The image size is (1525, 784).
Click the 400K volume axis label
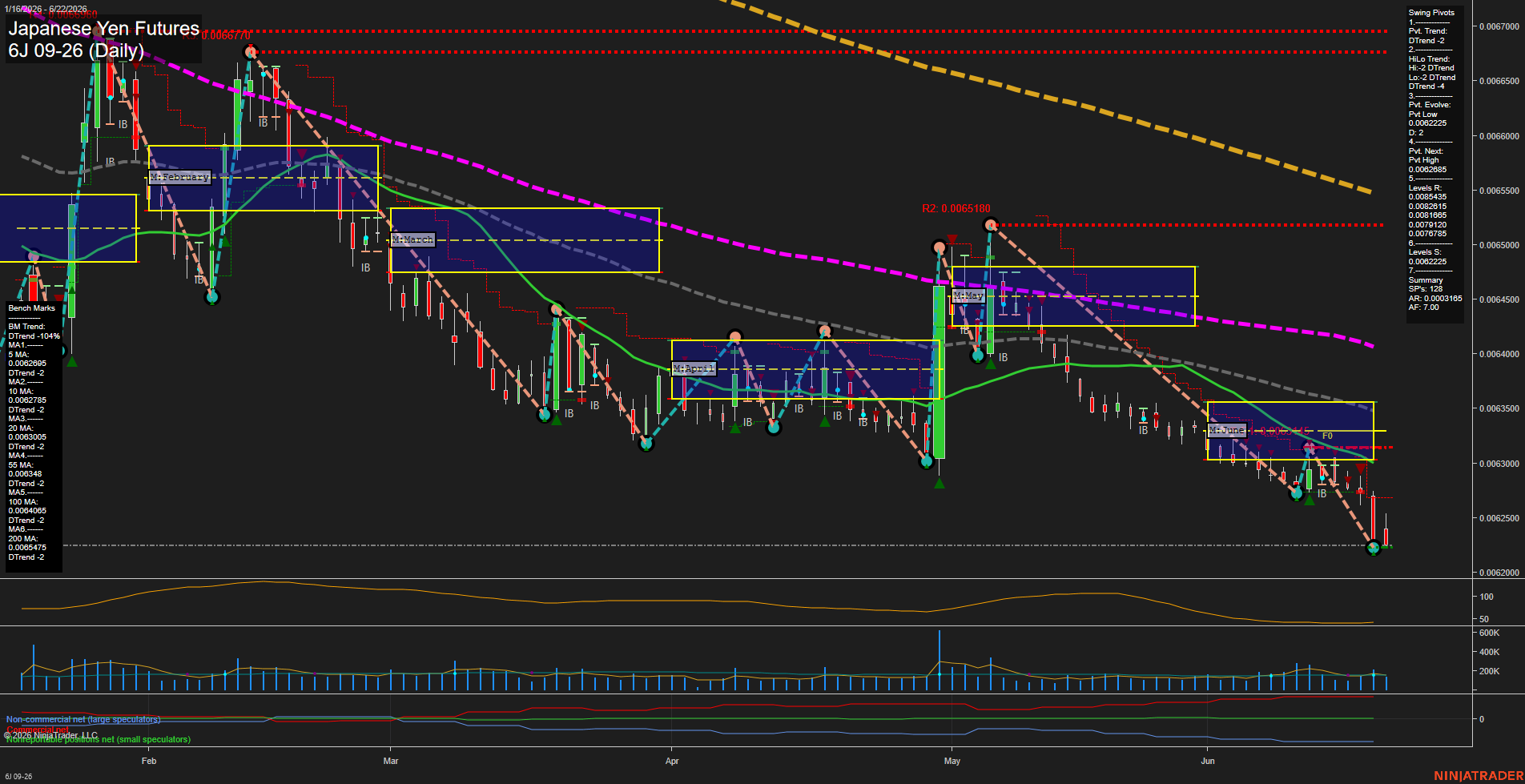coord(1489,652)
